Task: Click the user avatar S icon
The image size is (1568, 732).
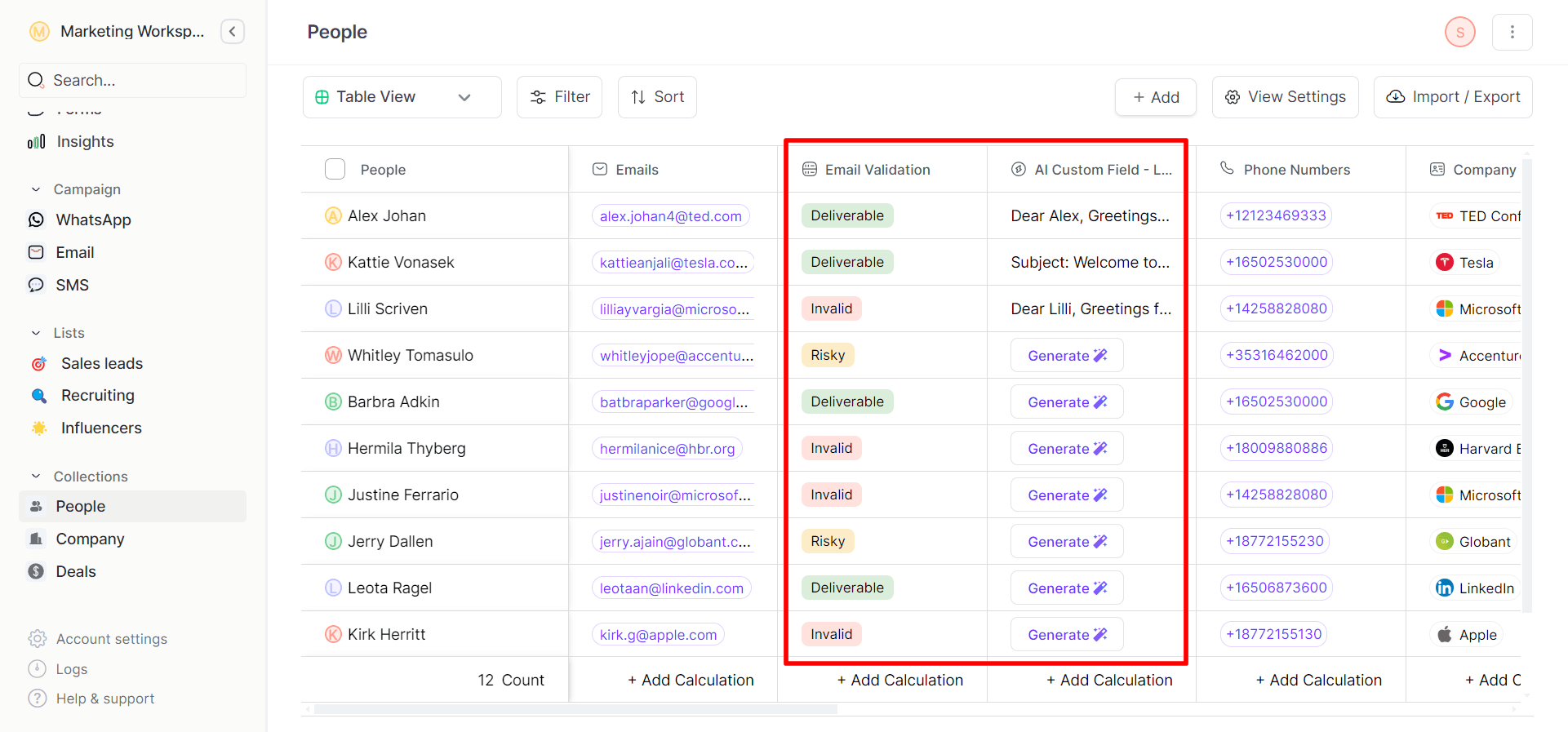Action: pos(1459,32)
